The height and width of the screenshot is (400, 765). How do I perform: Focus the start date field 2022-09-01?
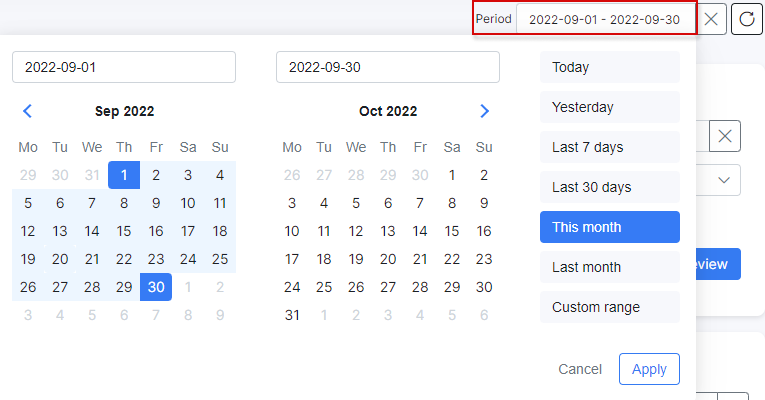(x=124, y=67)
